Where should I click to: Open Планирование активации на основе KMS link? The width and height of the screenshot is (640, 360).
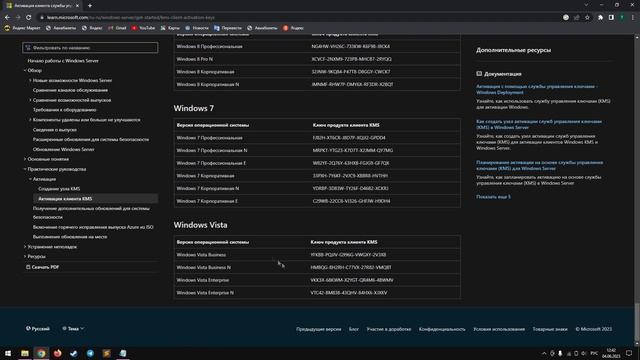(539, 165)
